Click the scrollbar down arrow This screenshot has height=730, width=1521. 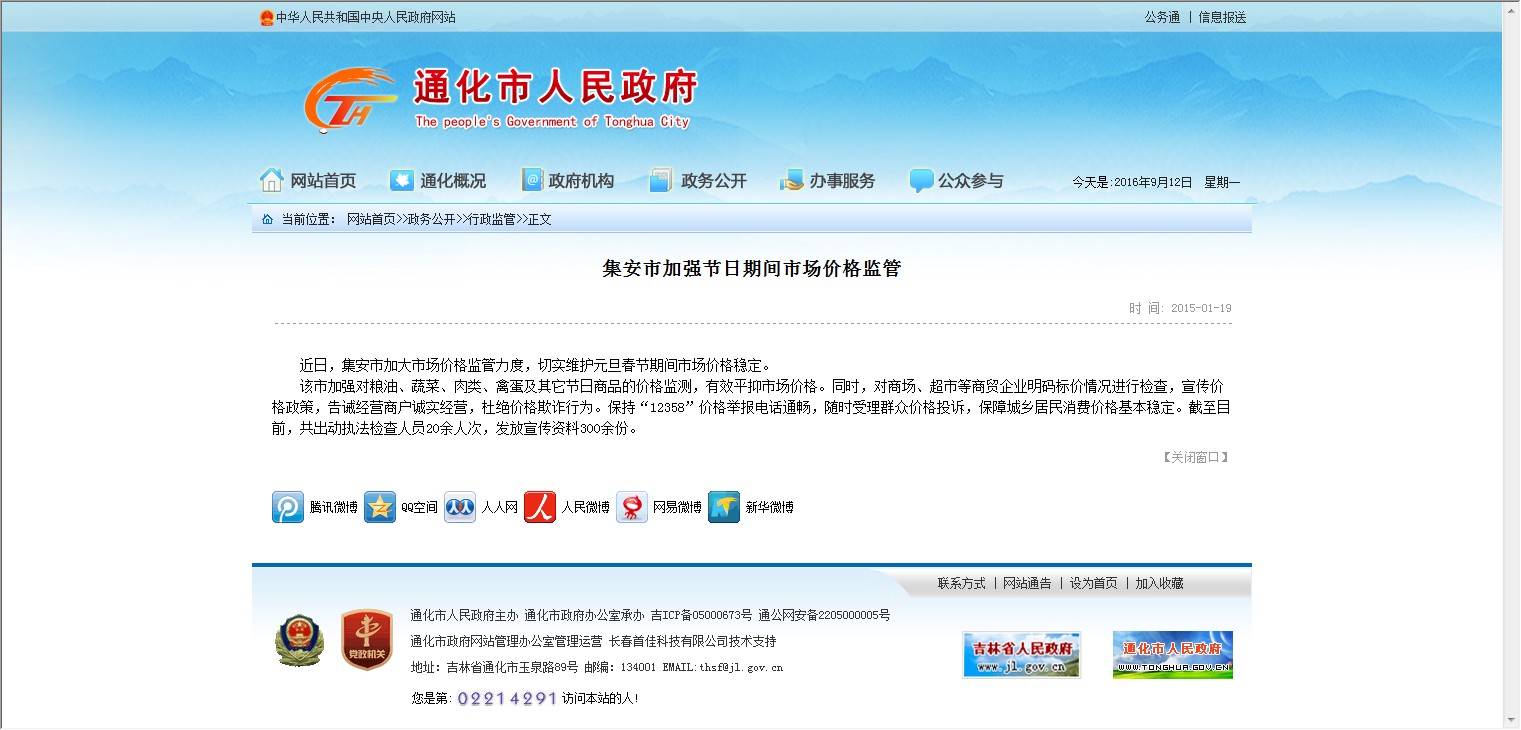pyautogui.click(x=1510, y=719)
